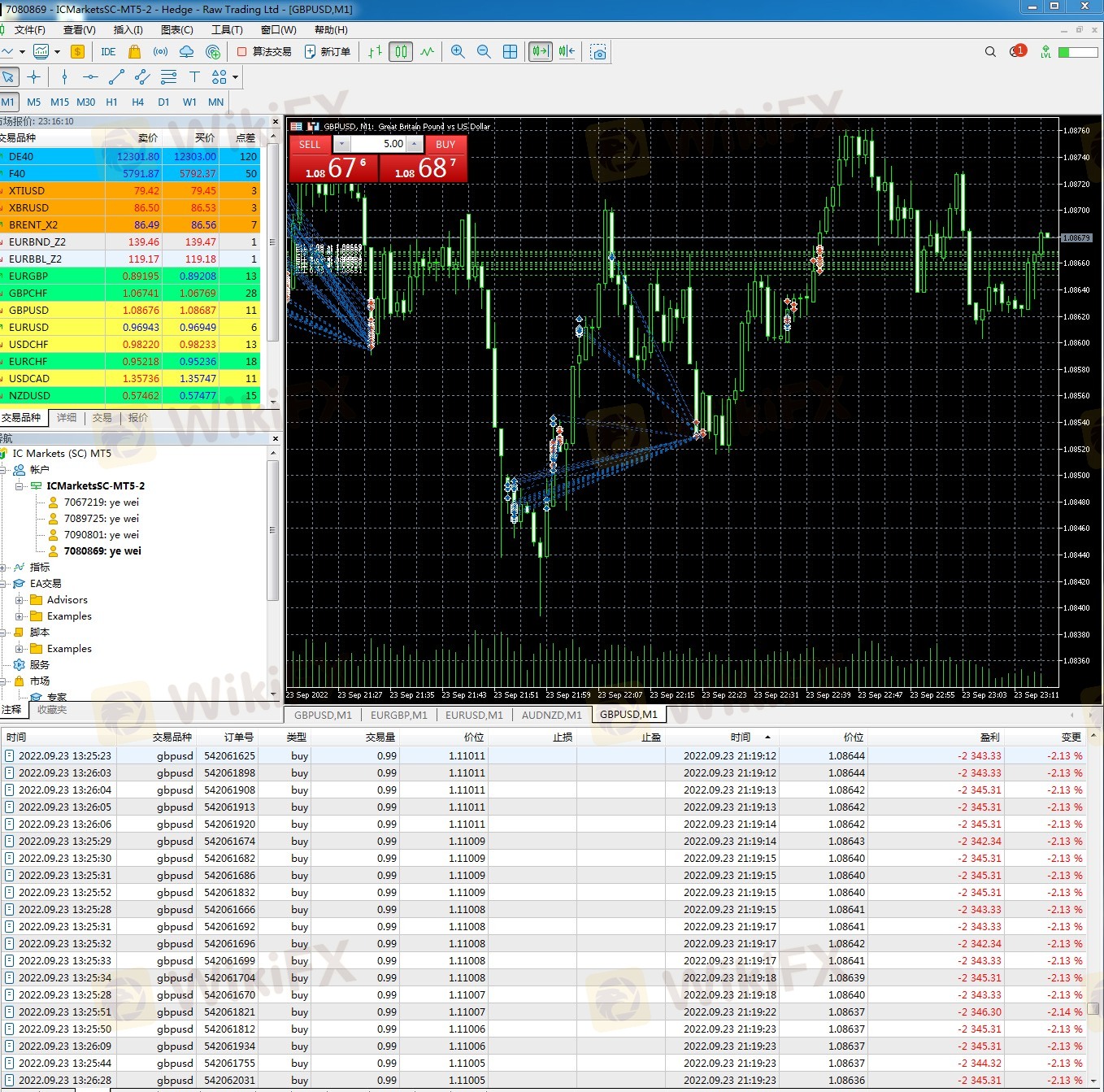The image size is (1104, 1092).
Task: Open the volume dropdown in one-click panel
Action: coord(342,144)
